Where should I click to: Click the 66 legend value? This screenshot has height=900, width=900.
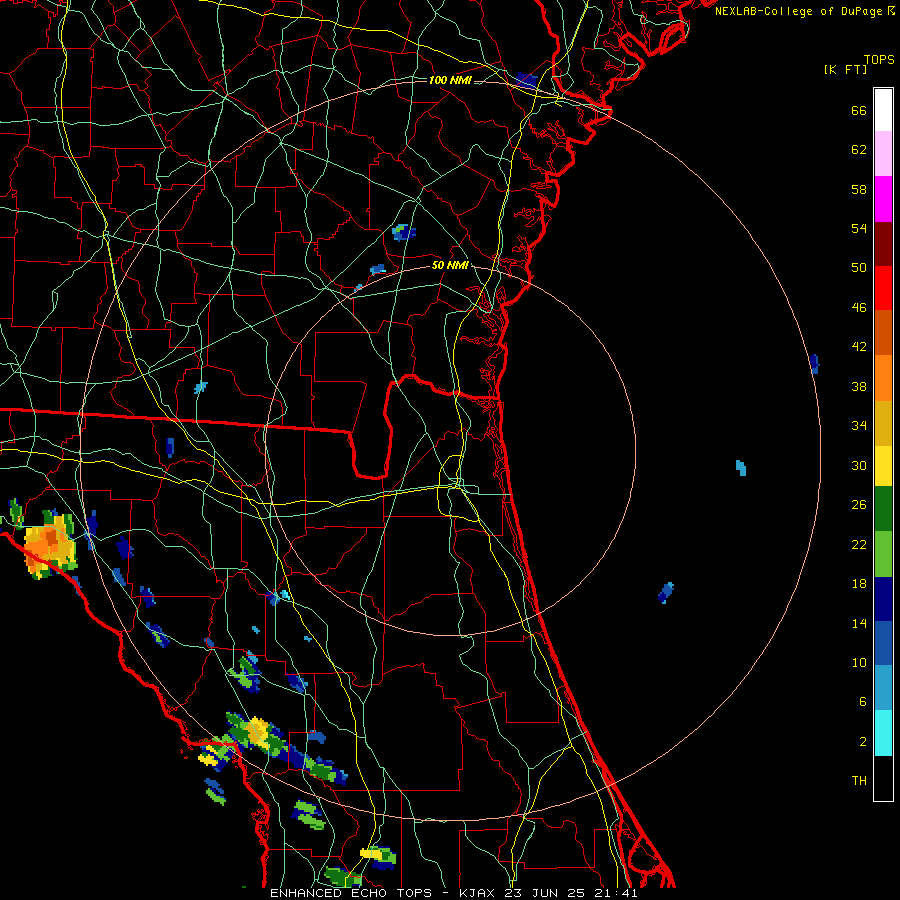point(859,110)
